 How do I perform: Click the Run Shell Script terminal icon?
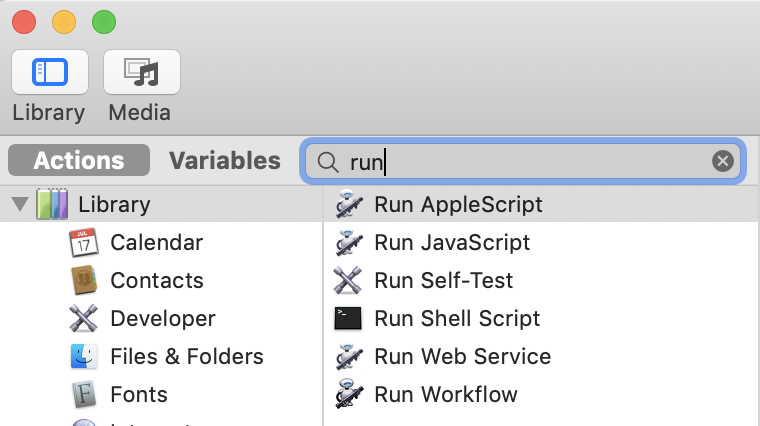(x=348, y=318)
